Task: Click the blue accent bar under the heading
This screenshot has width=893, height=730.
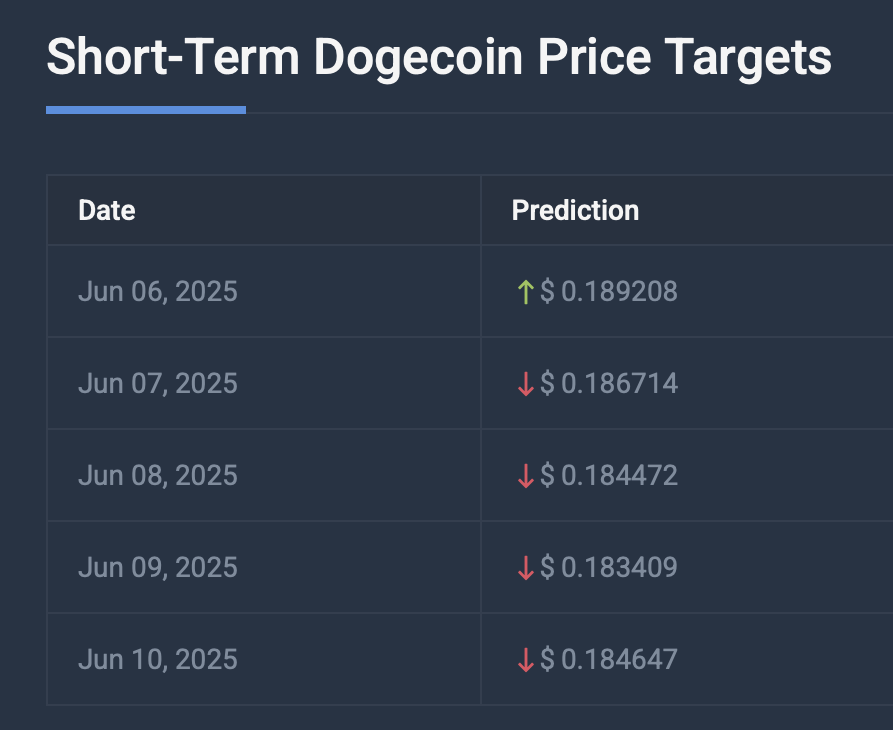Action: point(146,110)
